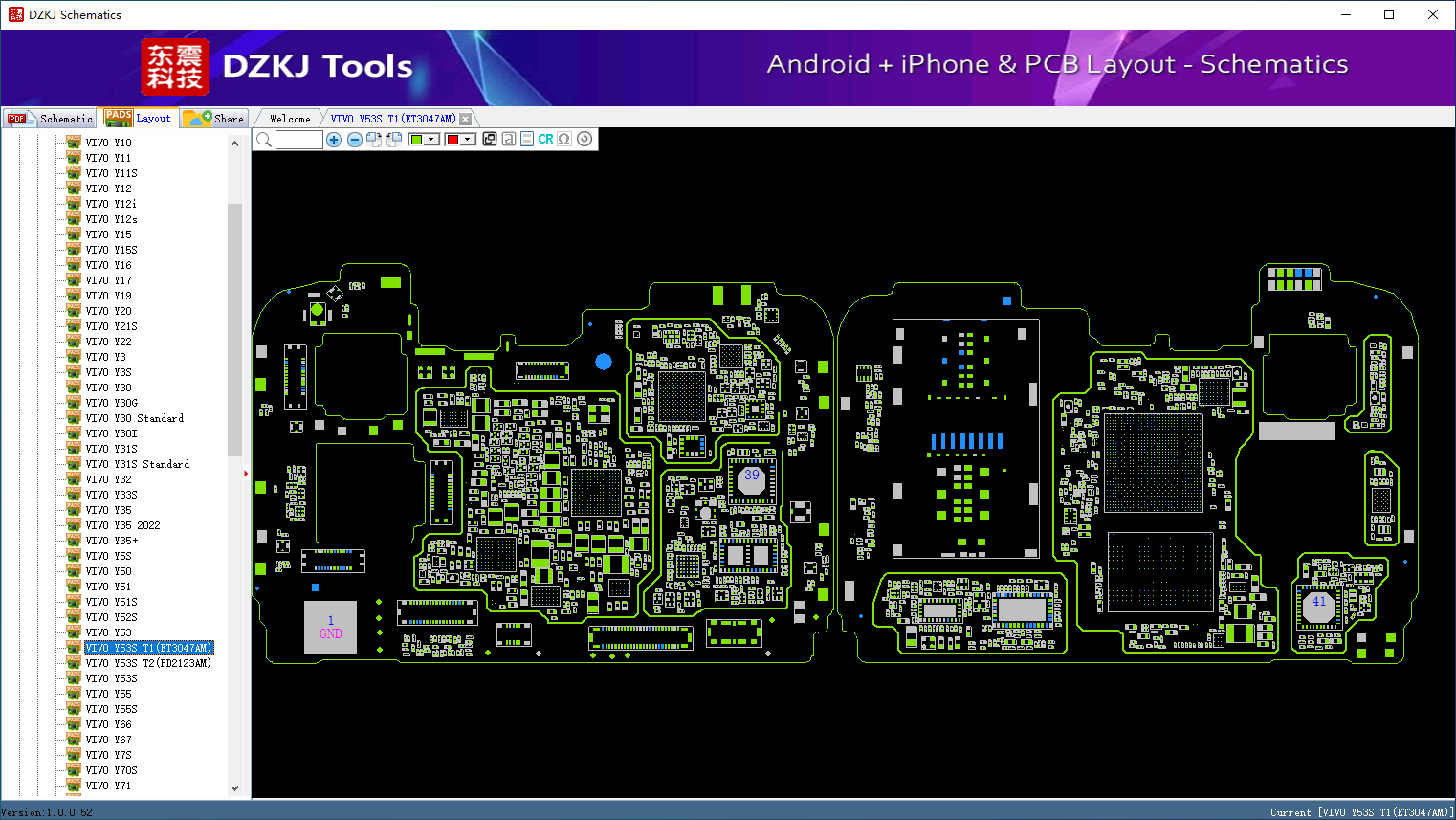Select the VIVO Y50 entry

coord(109,571)
